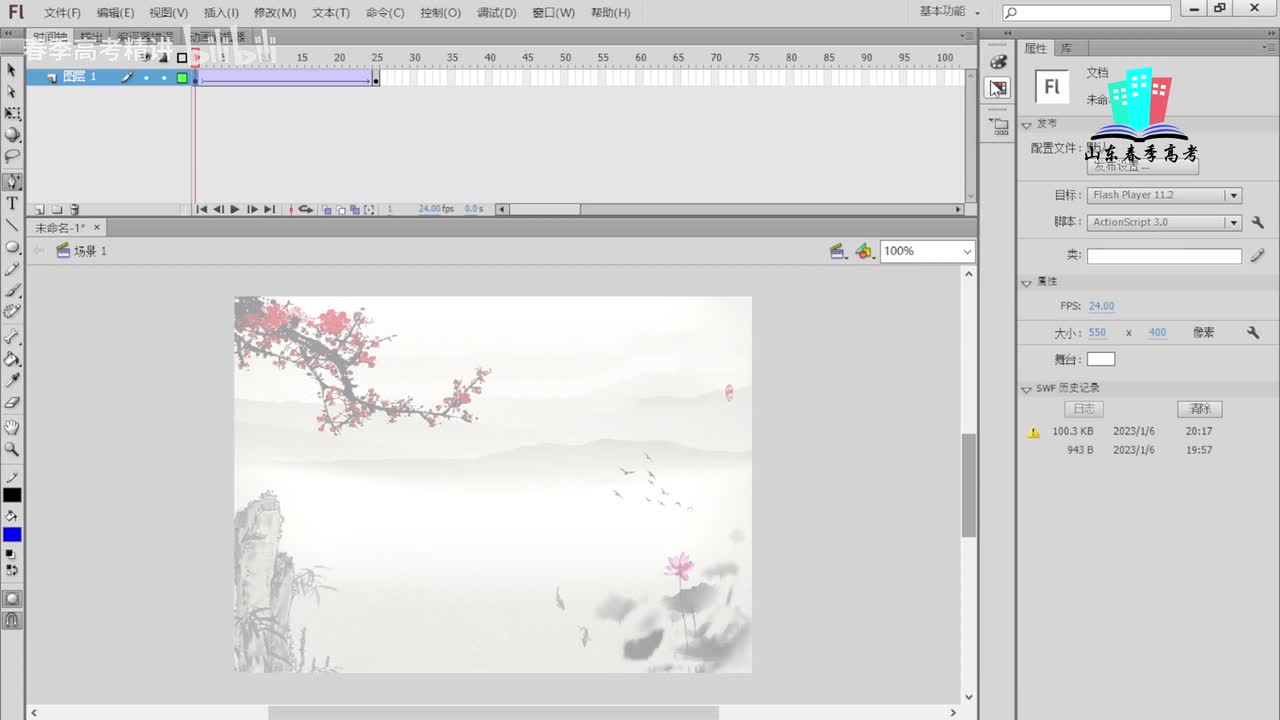Viewport: 1280px width, 720px height.
Task: Select the Bone tool
Action: (x=12, y=337)
